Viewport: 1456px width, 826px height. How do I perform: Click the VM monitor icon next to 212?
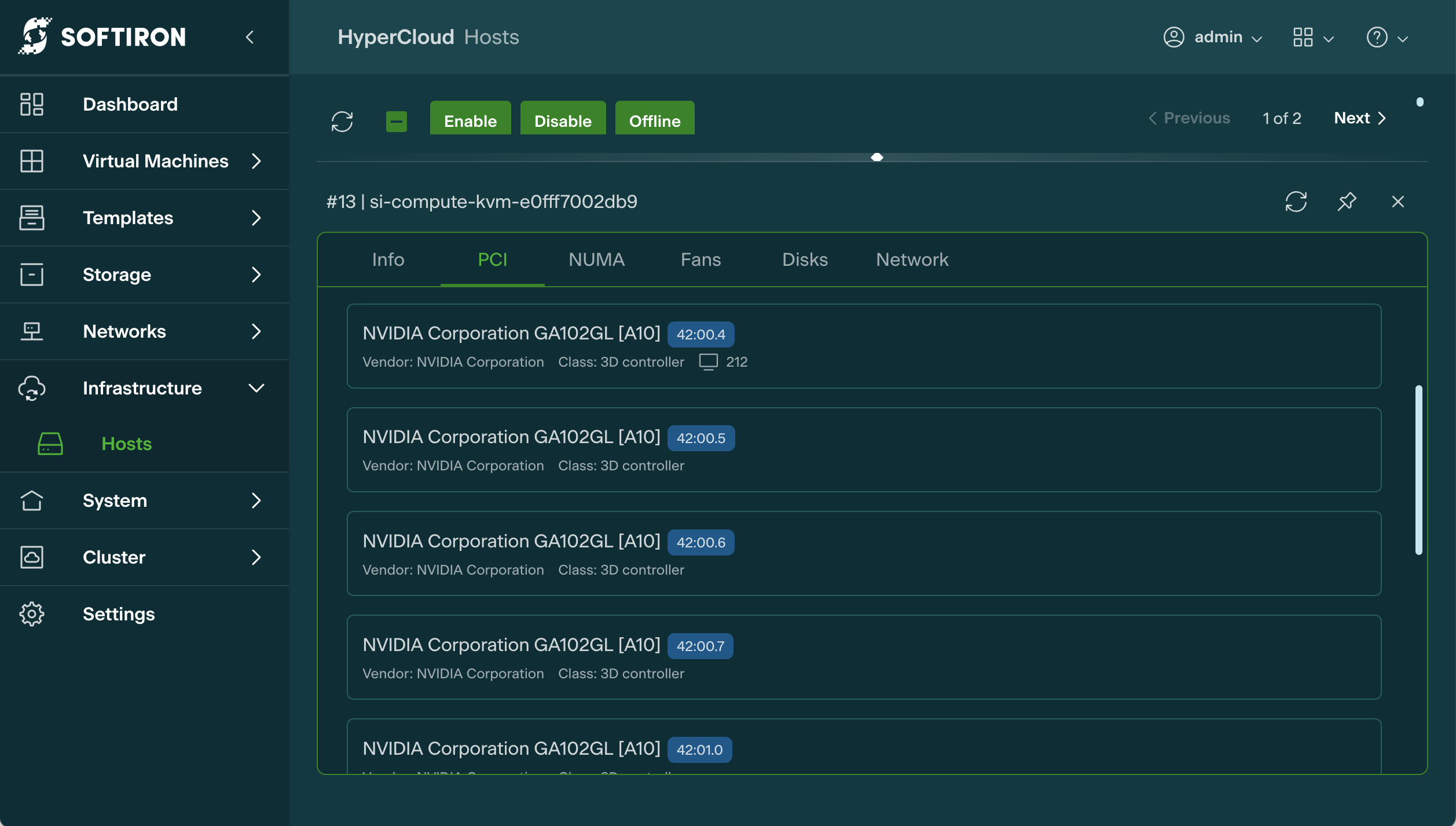coord(708,362)
